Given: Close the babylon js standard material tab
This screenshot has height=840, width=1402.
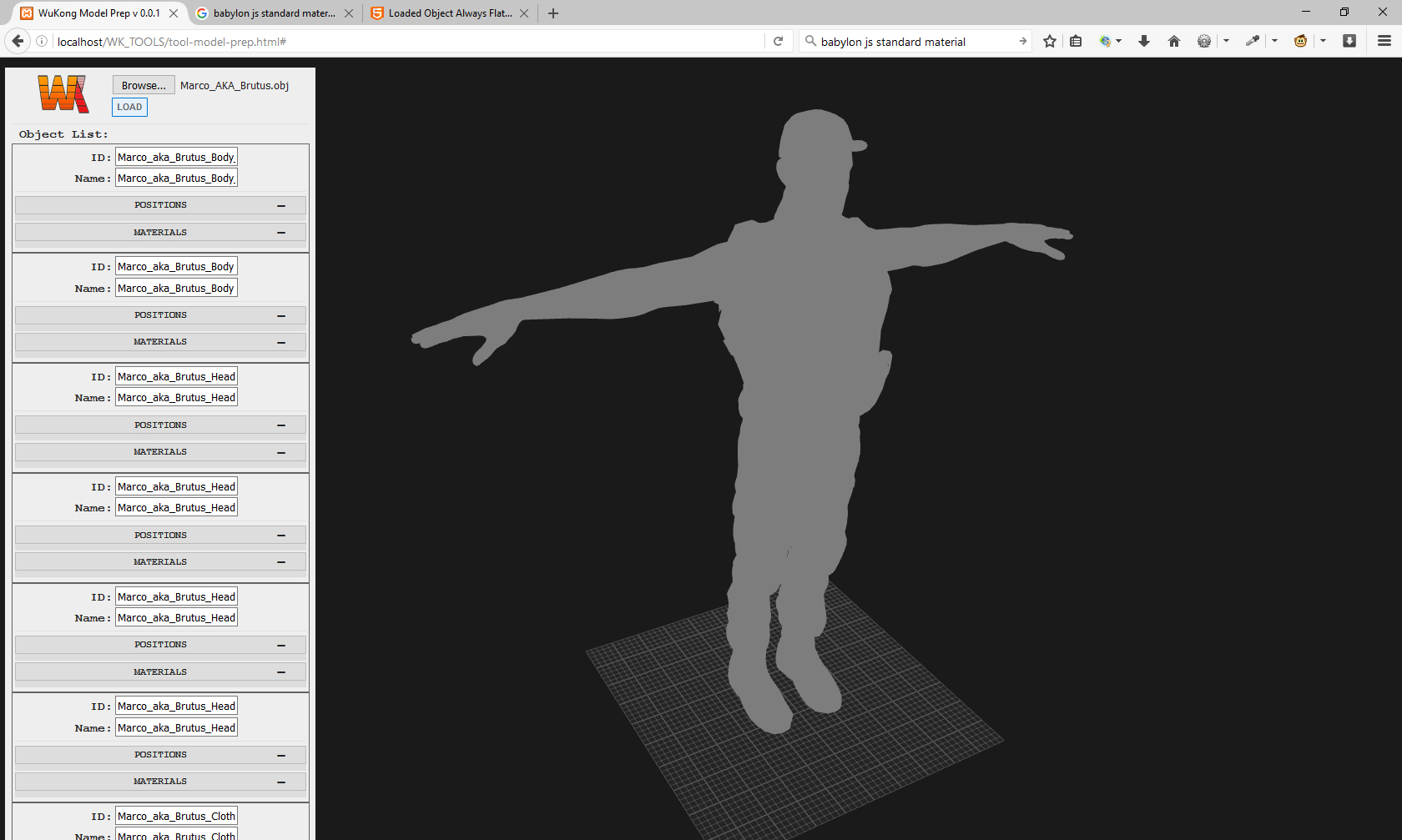Looking at the screenshot, I should pyautogui.click(x=349, y=13).
